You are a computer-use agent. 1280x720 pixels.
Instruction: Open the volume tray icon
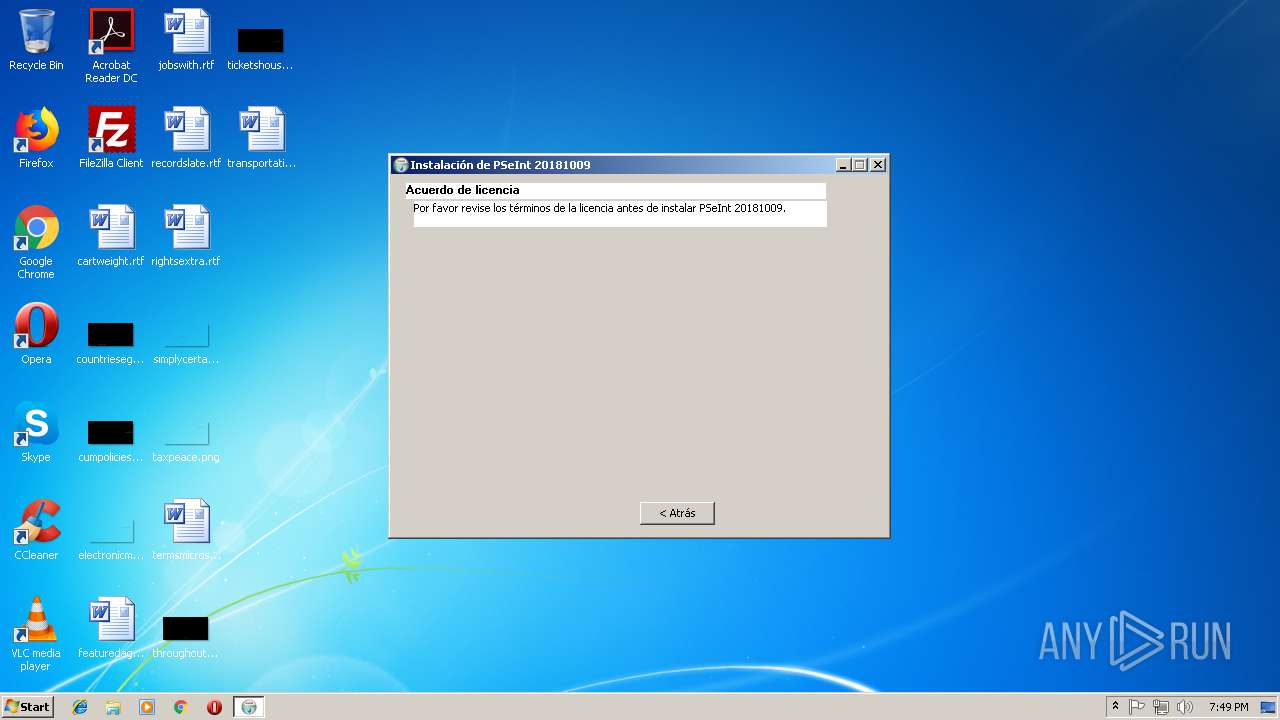[1185, 707]
